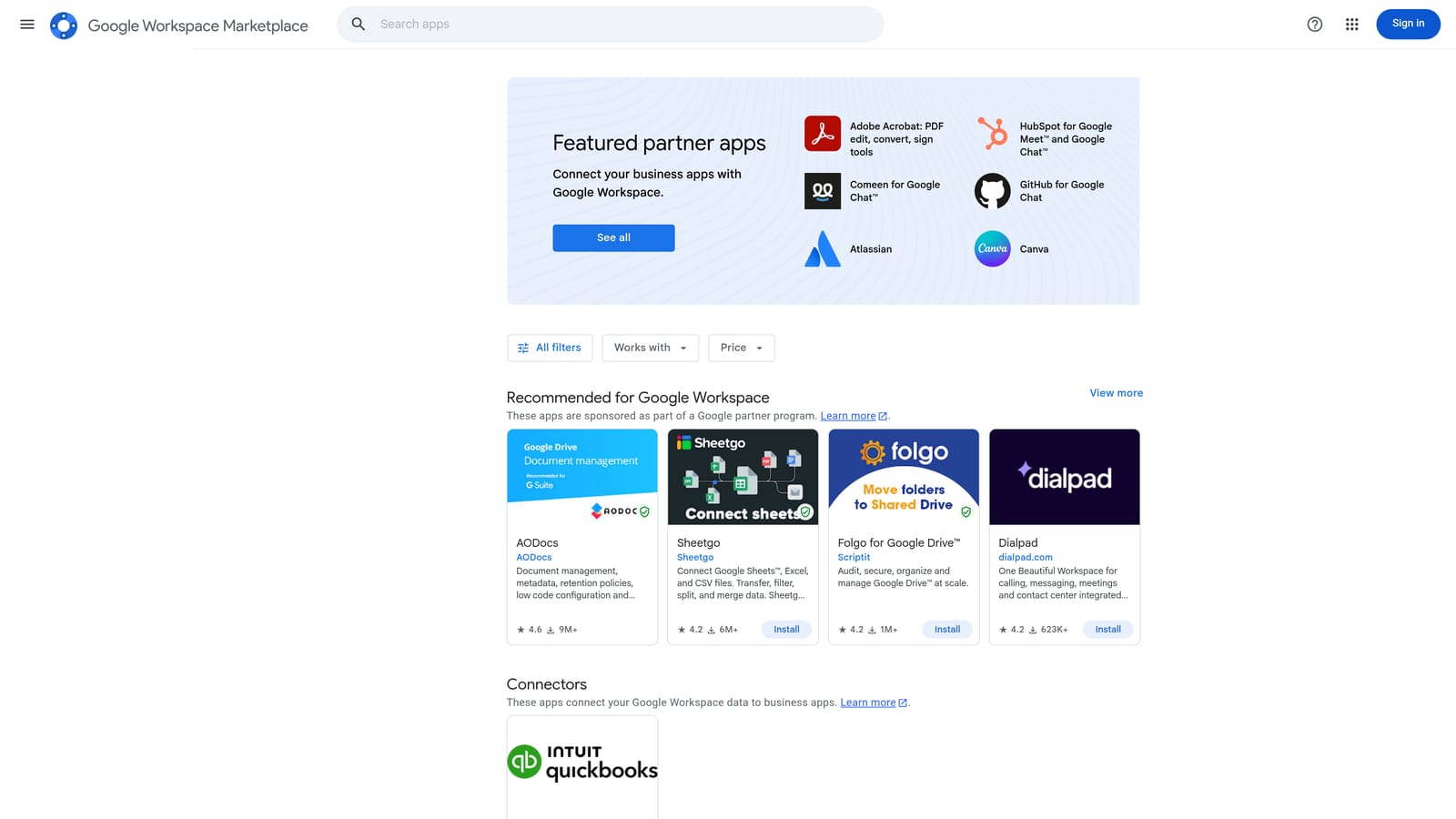Open the Help question mark icon
This screenshot has height=819, width=1456.
coord(1315,25)
